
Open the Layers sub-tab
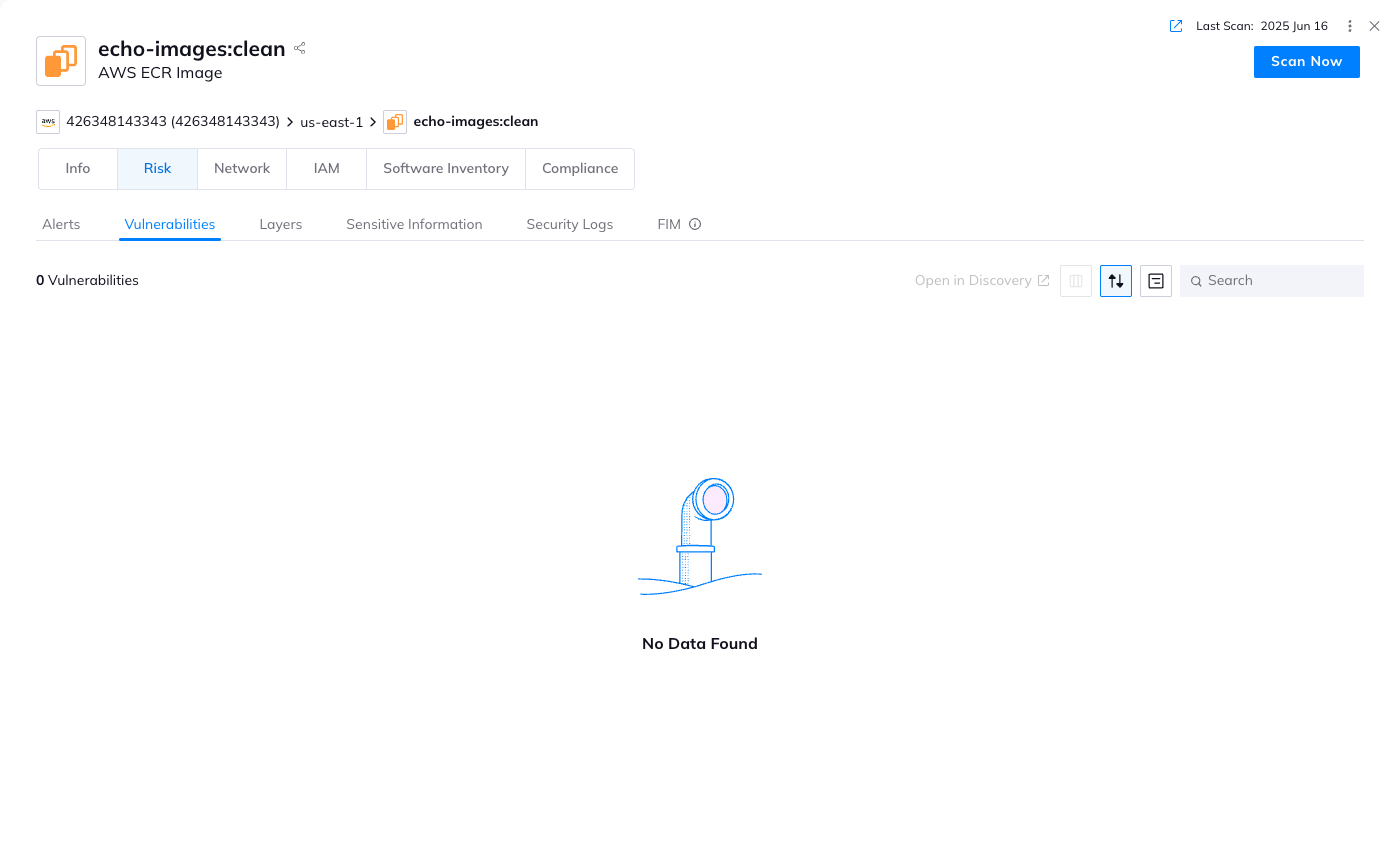[281, 225]
